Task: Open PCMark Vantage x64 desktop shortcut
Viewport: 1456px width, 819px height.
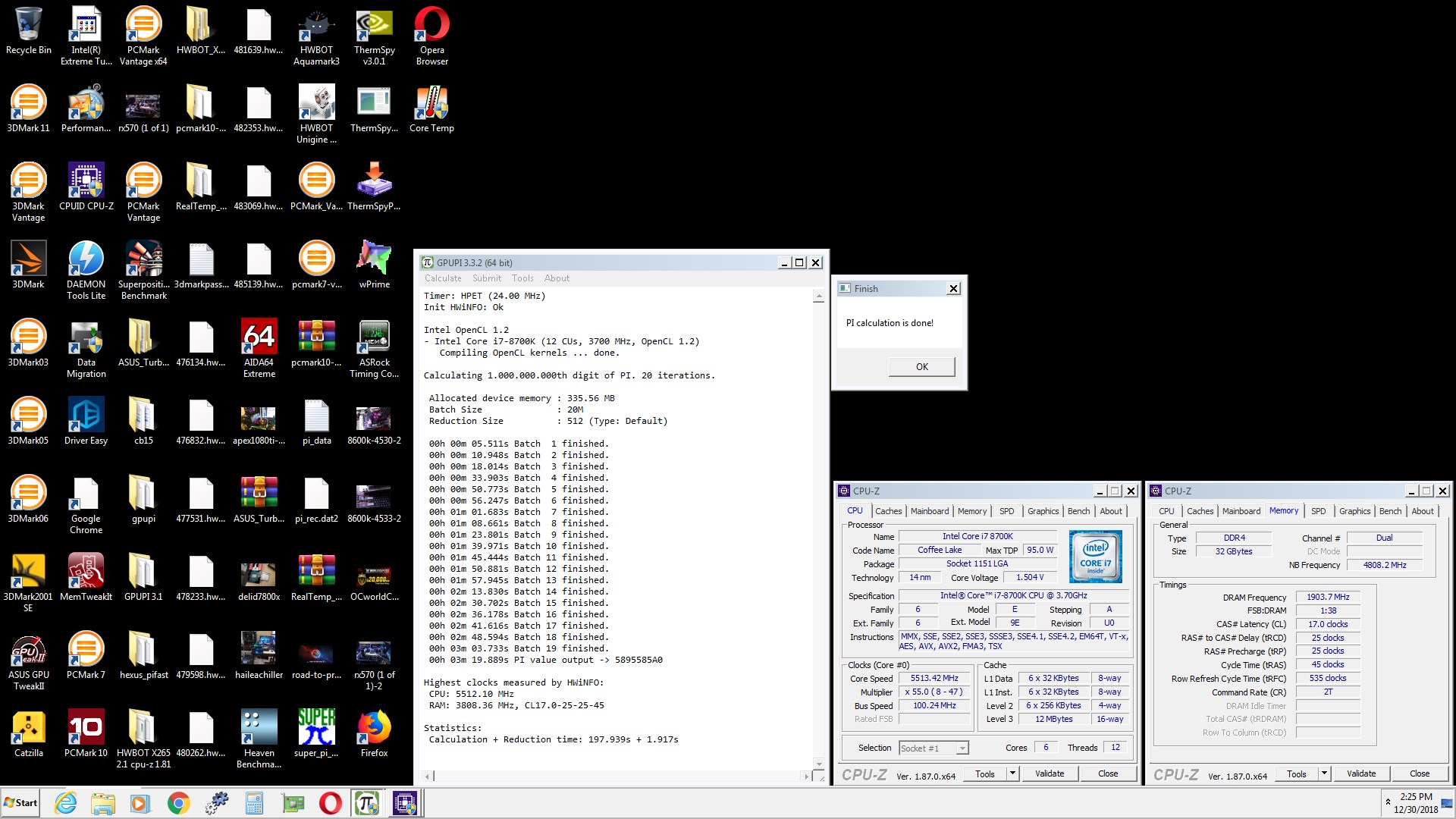Action: pos(143,36)
